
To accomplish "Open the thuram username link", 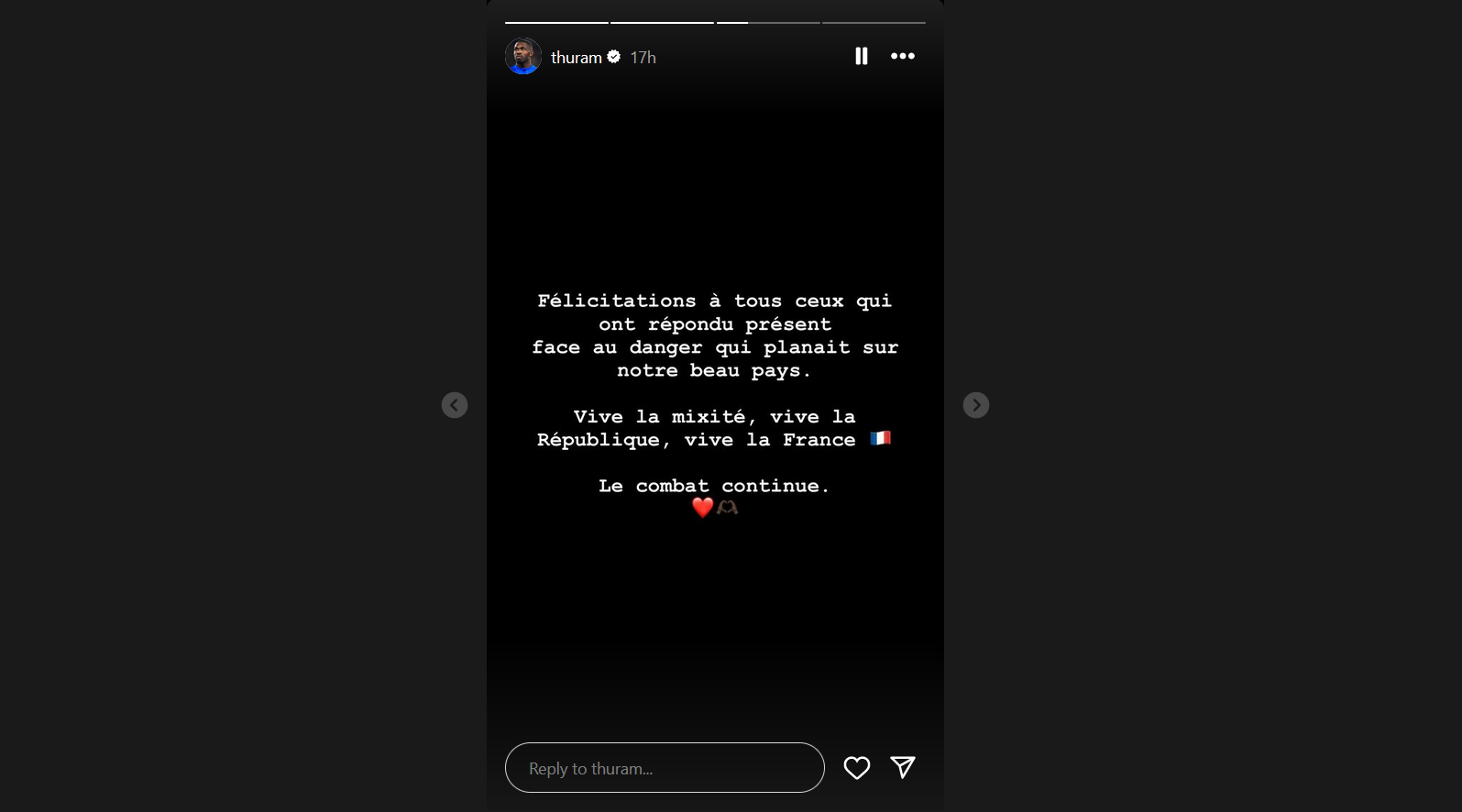I will click(577, 57).
